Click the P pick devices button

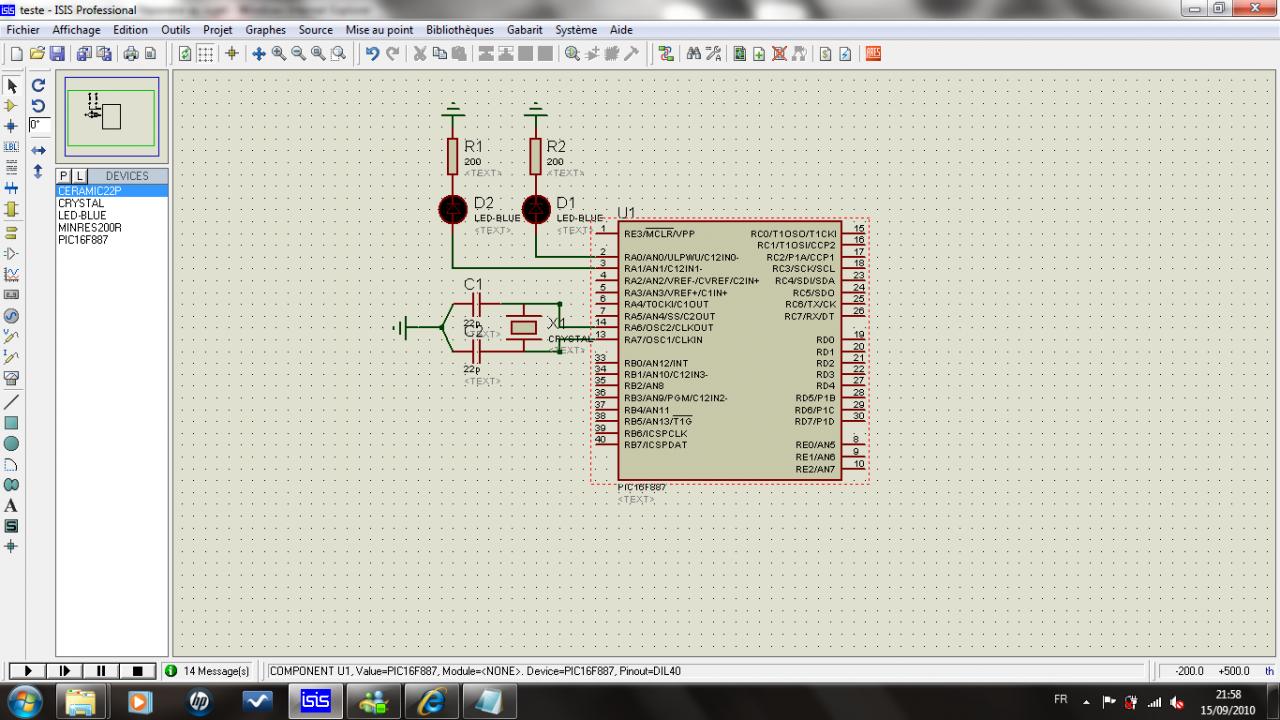[64, 176]
